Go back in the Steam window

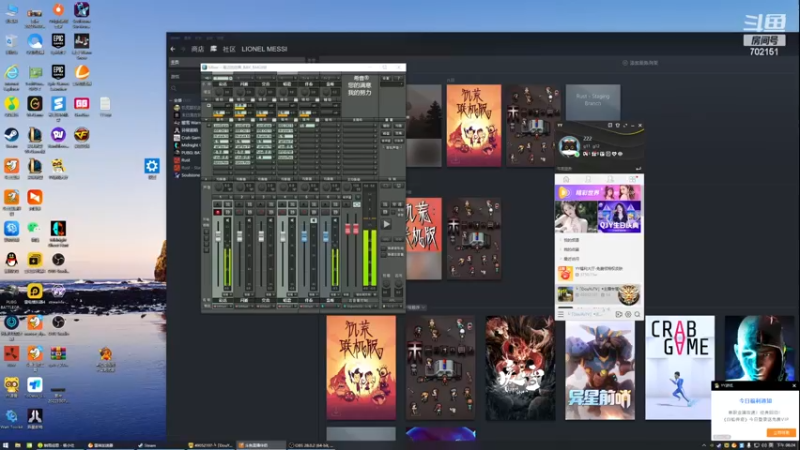point(173,49)
